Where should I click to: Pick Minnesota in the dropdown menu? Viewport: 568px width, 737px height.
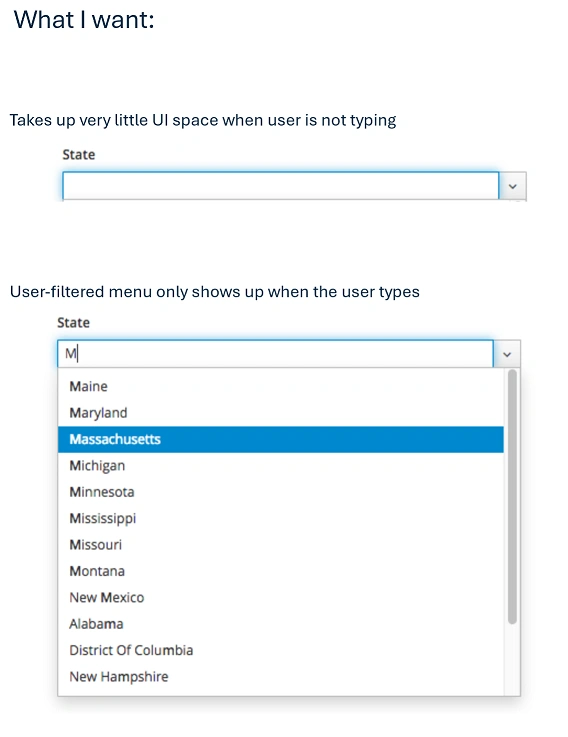click(280, 492)
